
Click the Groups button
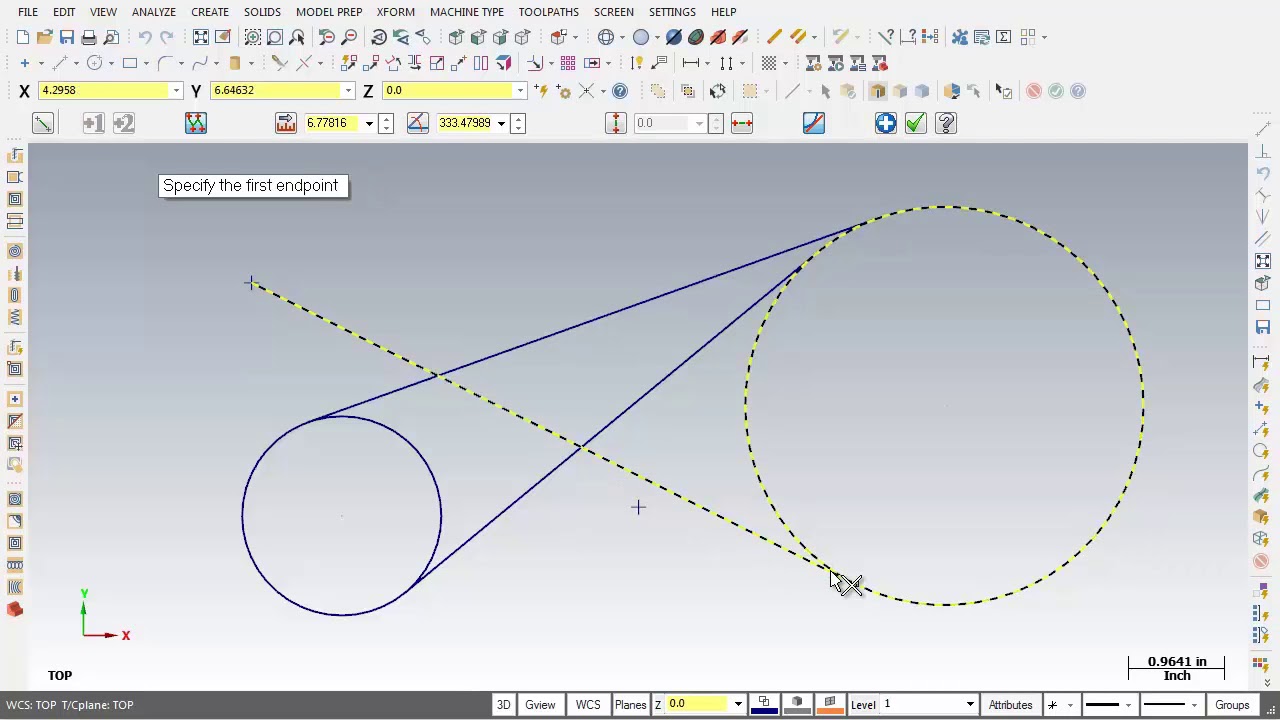click(x=1232, y=705)
